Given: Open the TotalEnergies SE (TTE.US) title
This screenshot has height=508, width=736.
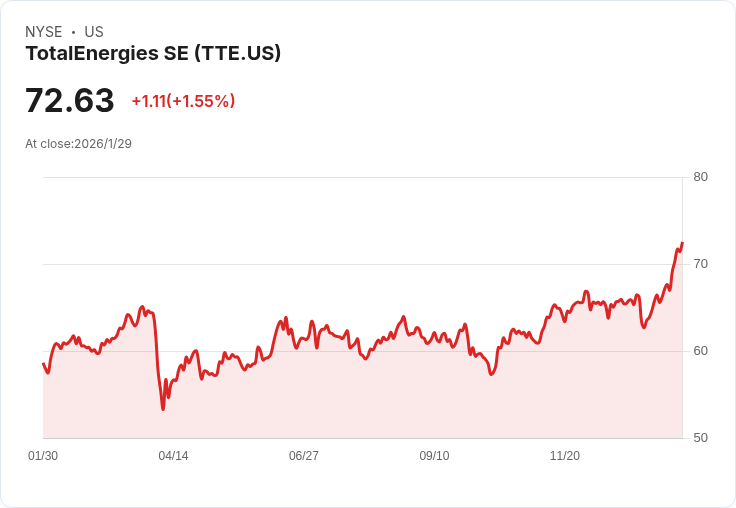Looking at the screenshot, I should coord(153,54).
